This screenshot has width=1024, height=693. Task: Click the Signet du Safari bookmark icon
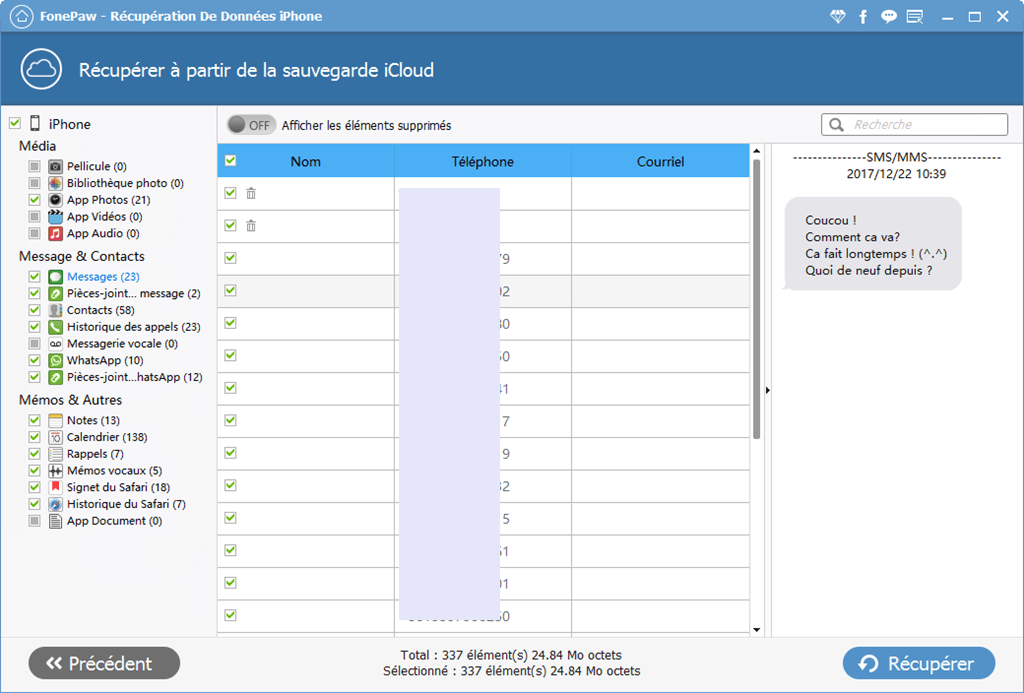point(56,487)
